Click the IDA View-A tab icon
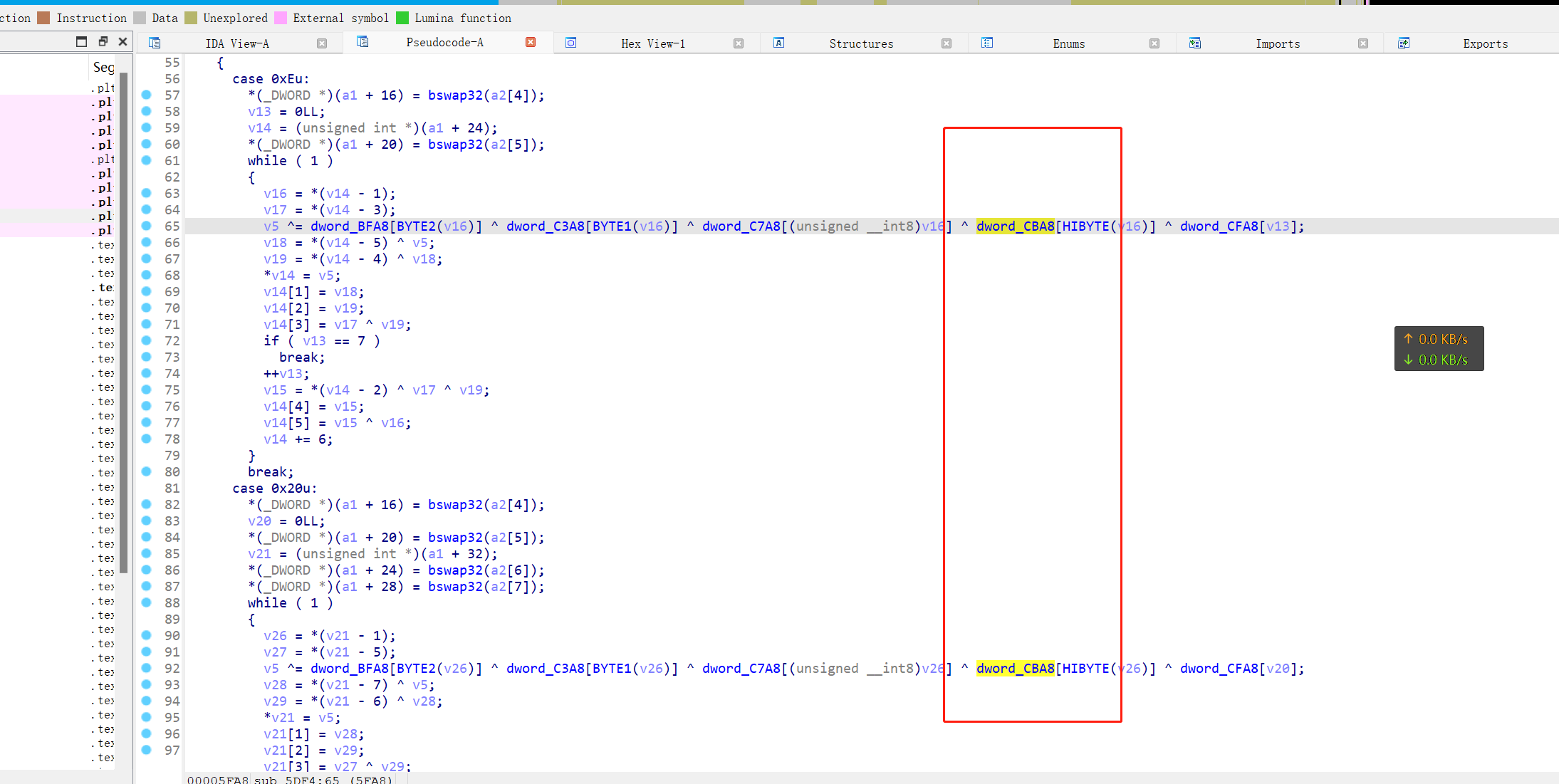 [155, 43]
